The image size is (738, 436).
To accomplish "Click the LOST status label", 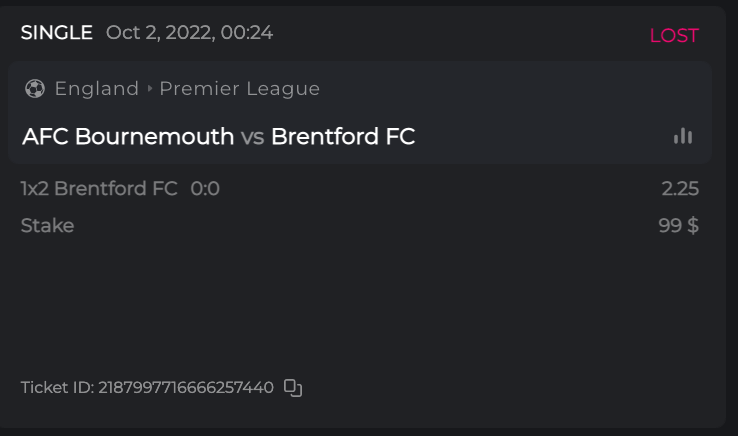I will 674,36.
